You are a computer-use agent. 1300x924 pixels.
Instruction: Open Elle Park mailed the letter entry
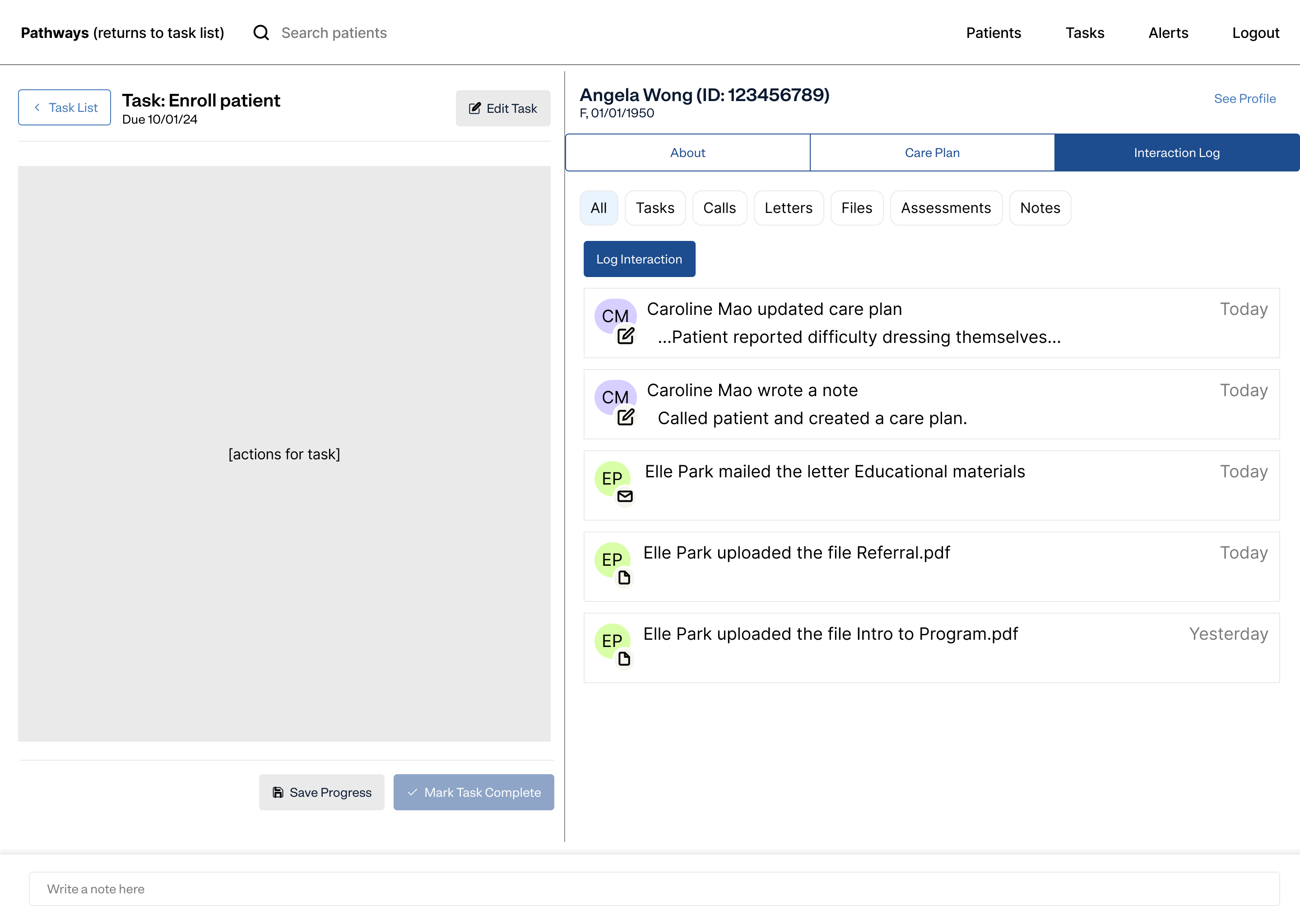(x=932, y=485)
